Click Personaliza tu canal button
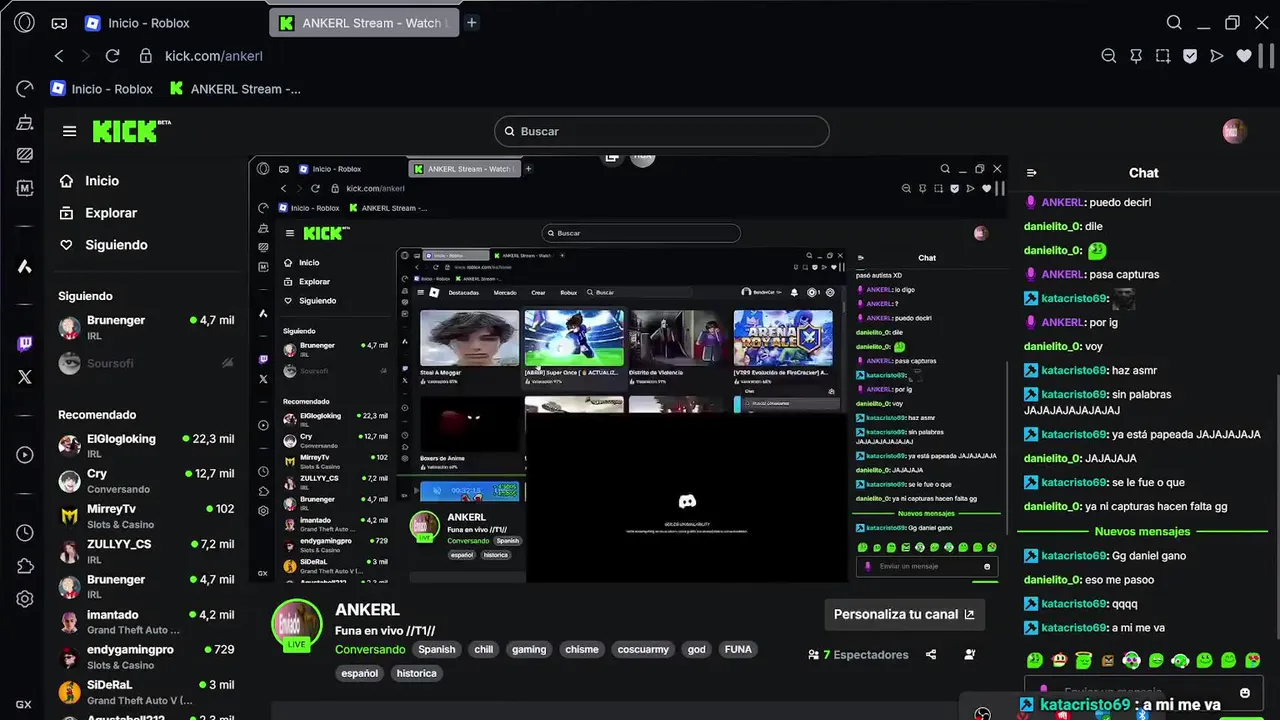 [x=904, y=615]
